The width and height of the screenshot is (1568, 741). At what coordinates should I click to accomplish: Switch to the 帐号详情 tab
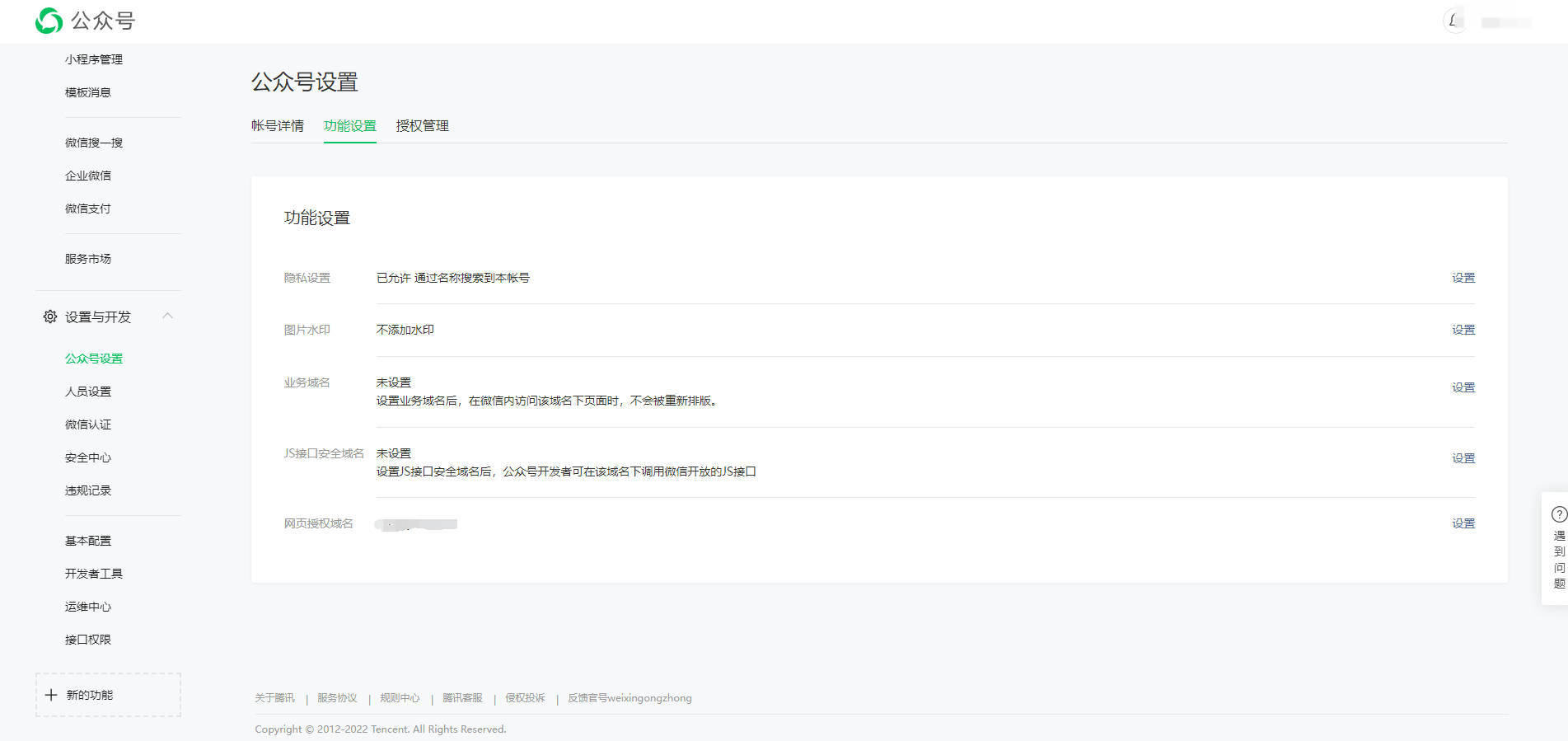(x=278, y=125)
